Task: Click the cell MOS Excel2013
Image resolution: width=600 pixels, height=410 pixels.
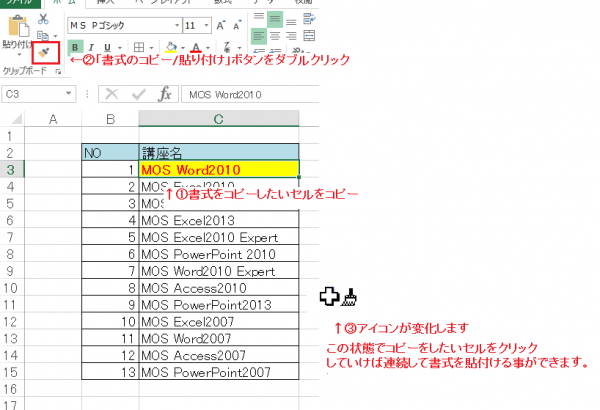Action: [218, 220]
